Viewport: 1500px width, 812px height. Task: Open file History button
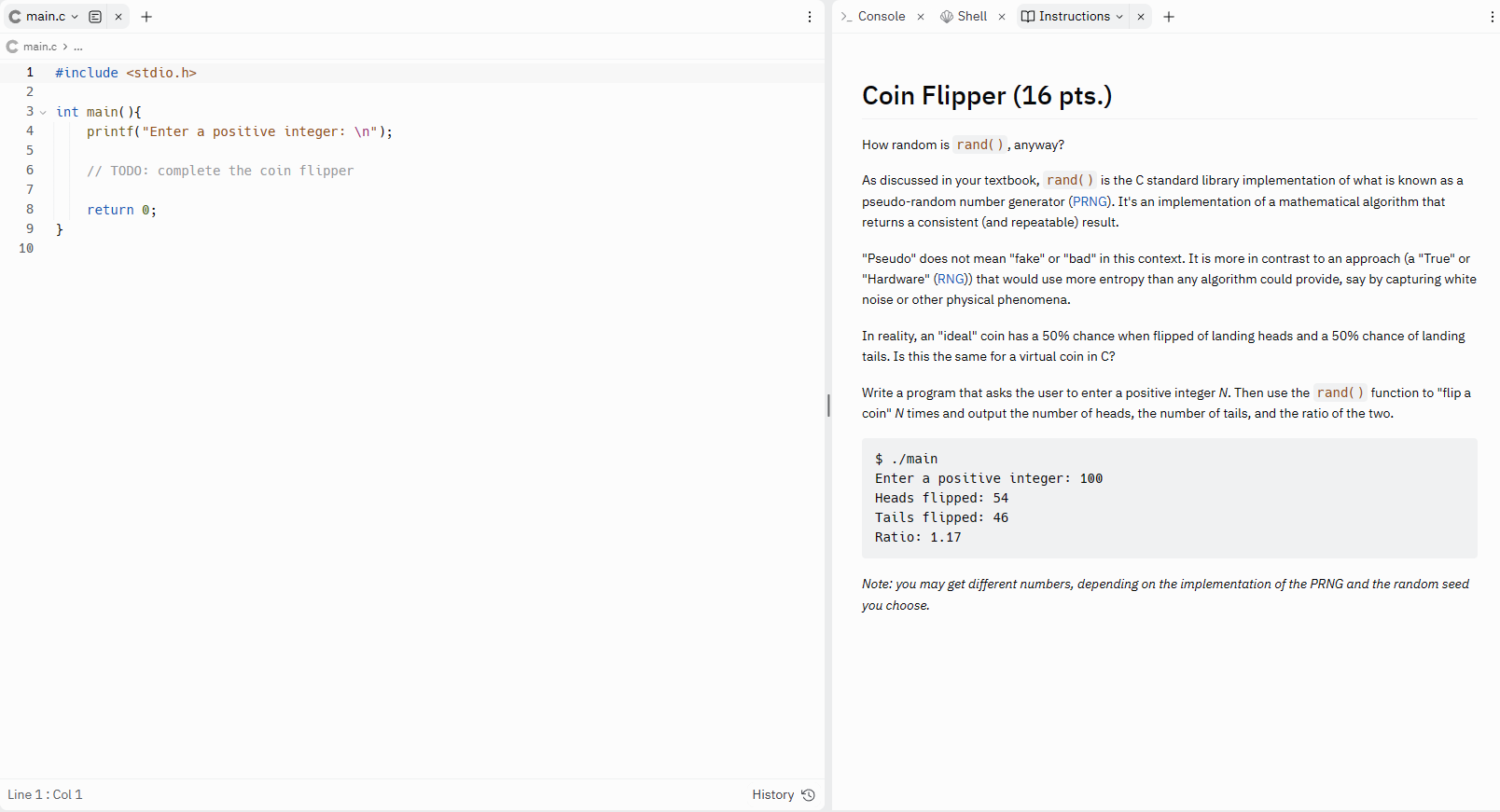tap(784, 795)
